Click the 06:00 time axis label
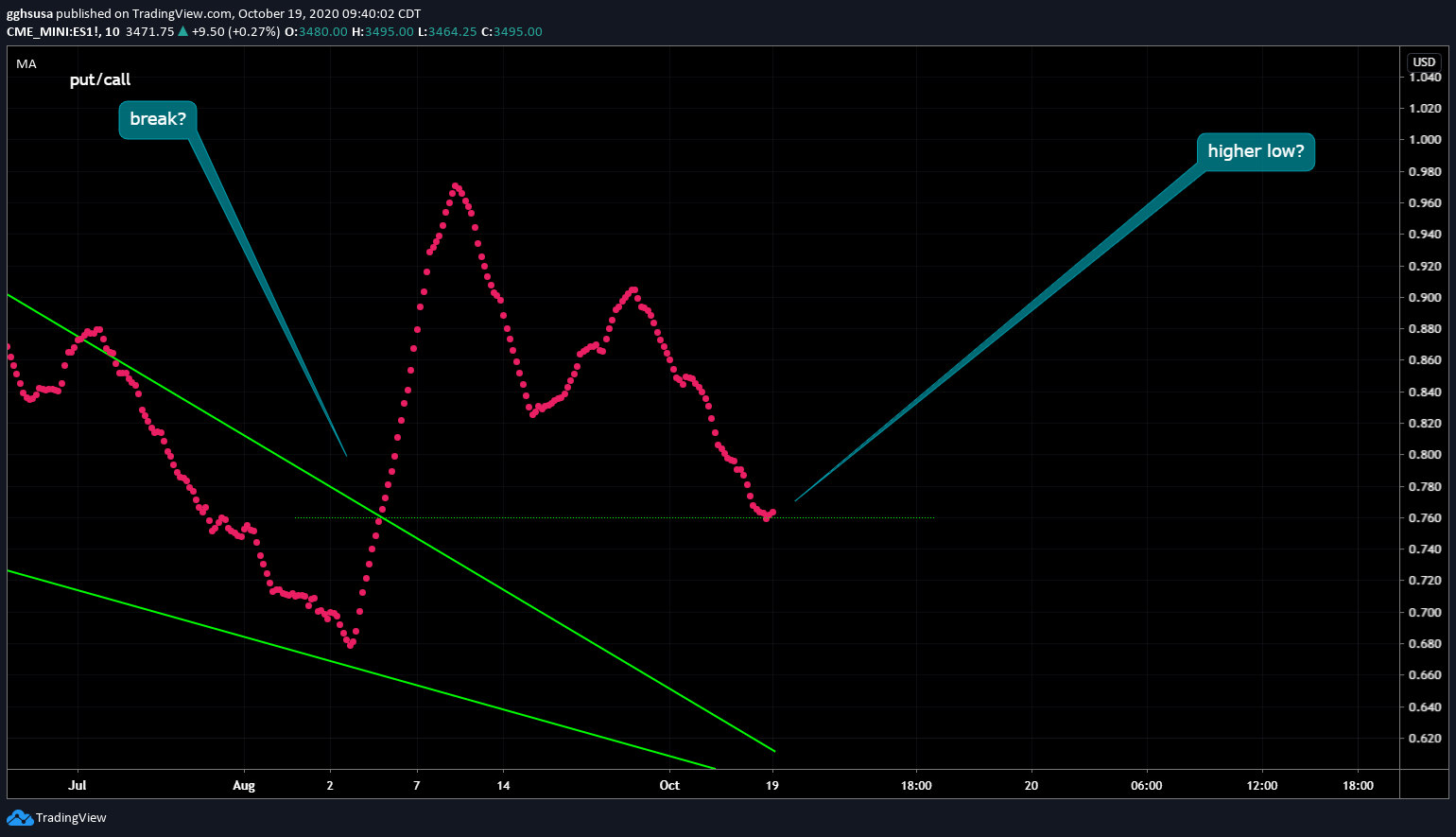Image resolution: width=1456 pixels, height=837 pixels. [x=1147, y=785]
